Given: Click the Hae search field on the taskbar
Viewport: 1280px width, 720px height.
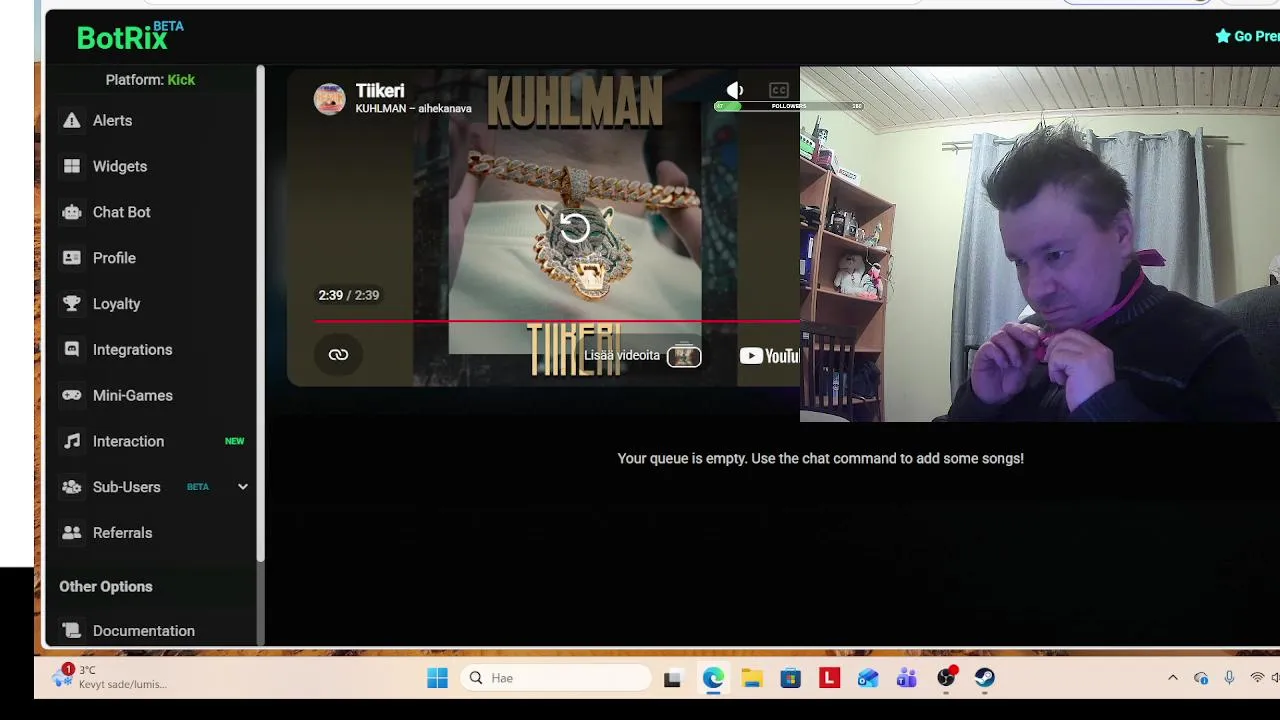Looking at the screenshot, I should pyautogui.click(x=557, y=678).
